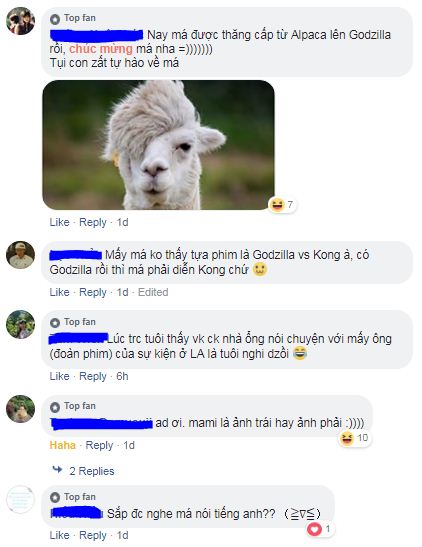This screenshot has height=547, width=422.
Task: Like the LA event comment
Action: (59, 376)
